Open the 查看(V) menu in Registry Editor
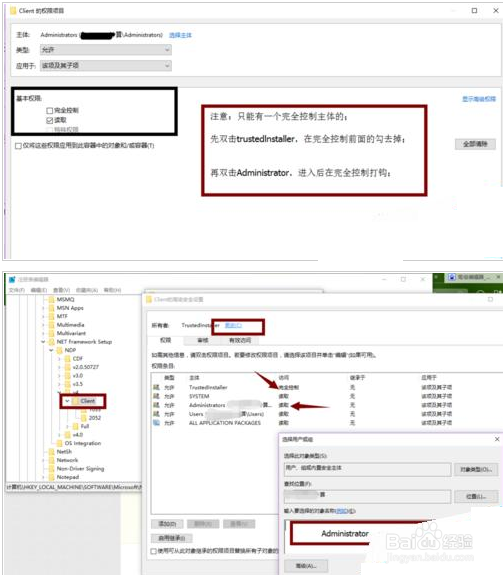Image resolution: width=503 pixels, height=575 pixels. click(x=62, y=290)
